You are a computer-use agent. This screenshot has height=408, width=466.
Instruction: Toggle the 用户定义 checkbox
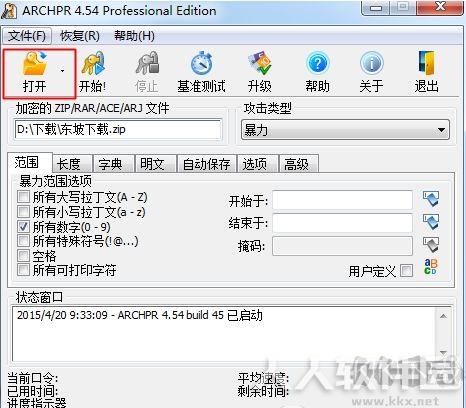[x=407, y=271]
